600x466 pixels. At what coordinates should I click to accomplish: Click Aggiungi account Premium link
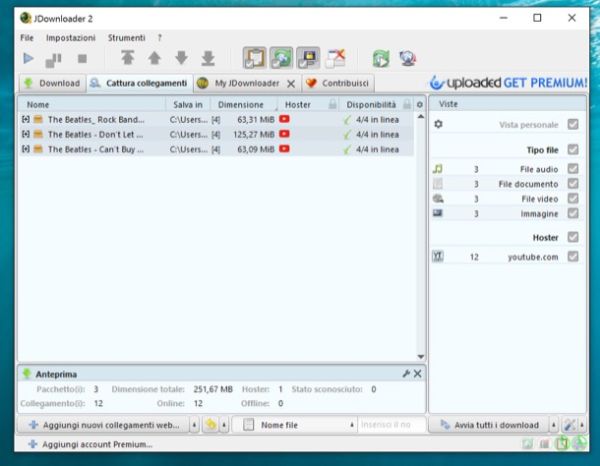point(90,444)
